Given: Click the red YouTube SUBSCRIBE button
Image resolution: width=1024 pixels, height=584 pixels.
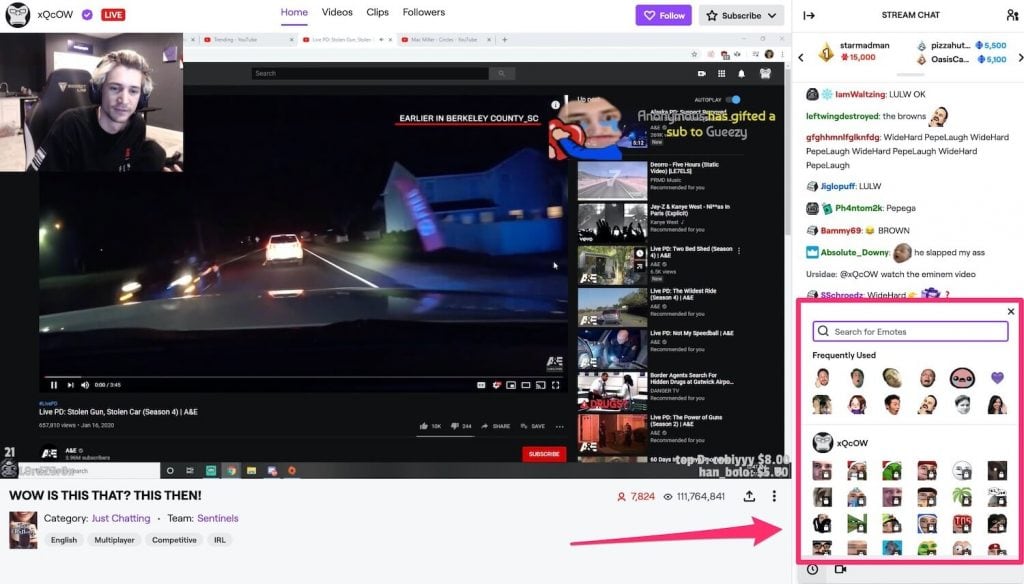Looking at the screenshot, I should (x=544, y=454).
